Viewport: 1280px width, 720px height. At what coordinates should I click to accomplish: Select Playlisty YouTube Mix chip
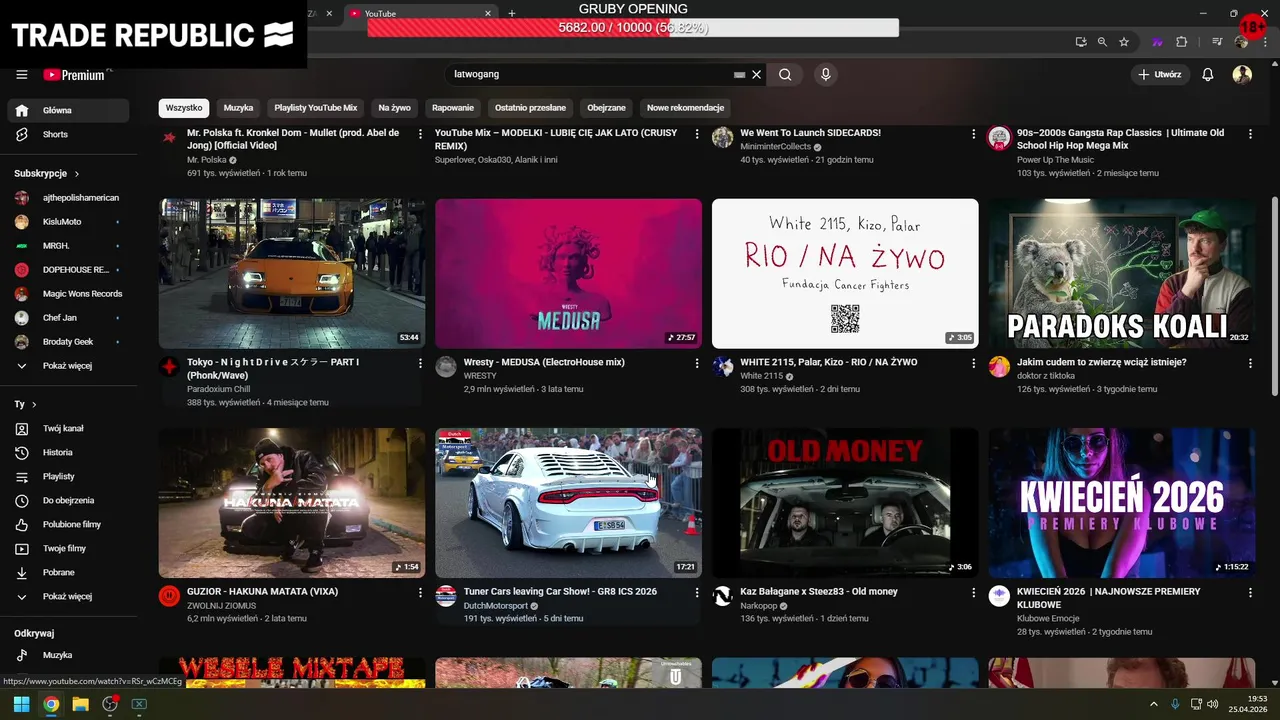316,108
